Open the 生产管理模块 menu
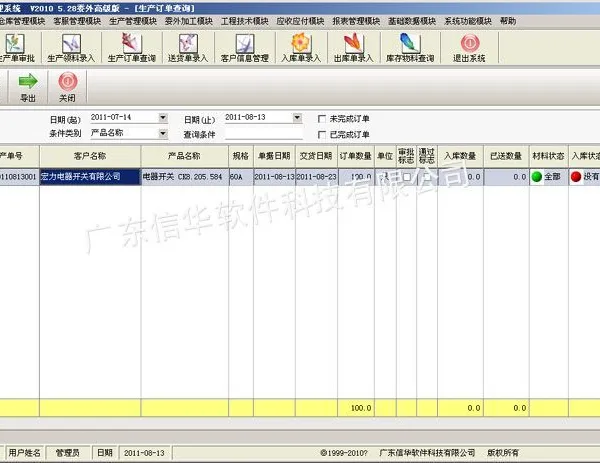This screenshot has width=600, height=463. click(133, 21)
